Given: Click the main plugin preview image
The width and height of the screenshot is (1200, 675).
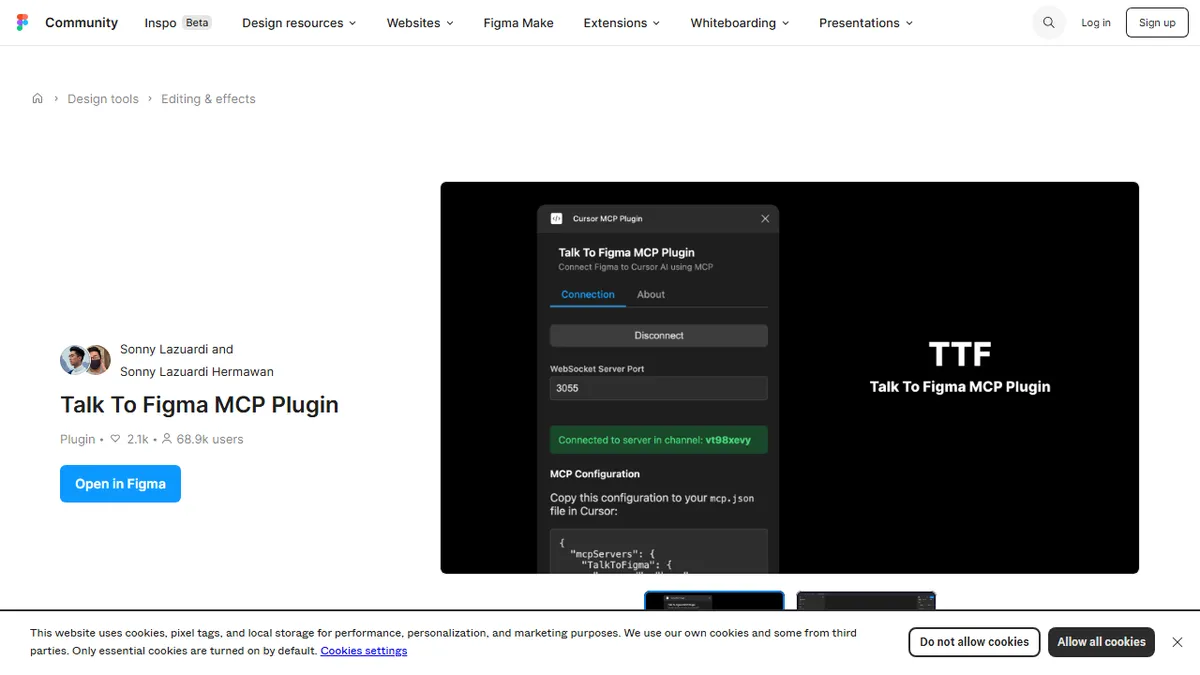Looking at the screenshot, I should click(789, 377).
